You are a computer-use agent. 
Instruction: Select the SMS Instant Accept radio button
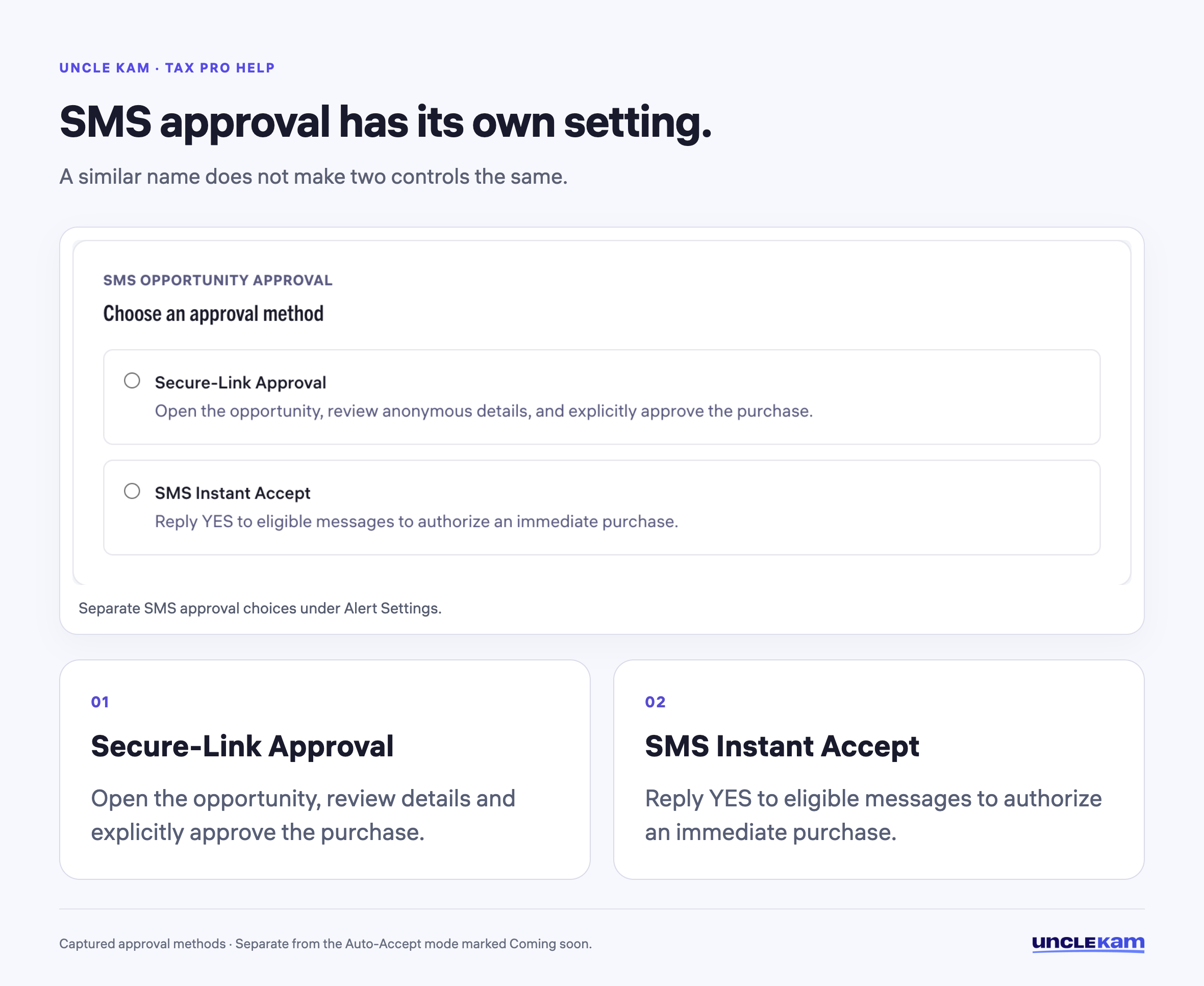coord(132,491)
